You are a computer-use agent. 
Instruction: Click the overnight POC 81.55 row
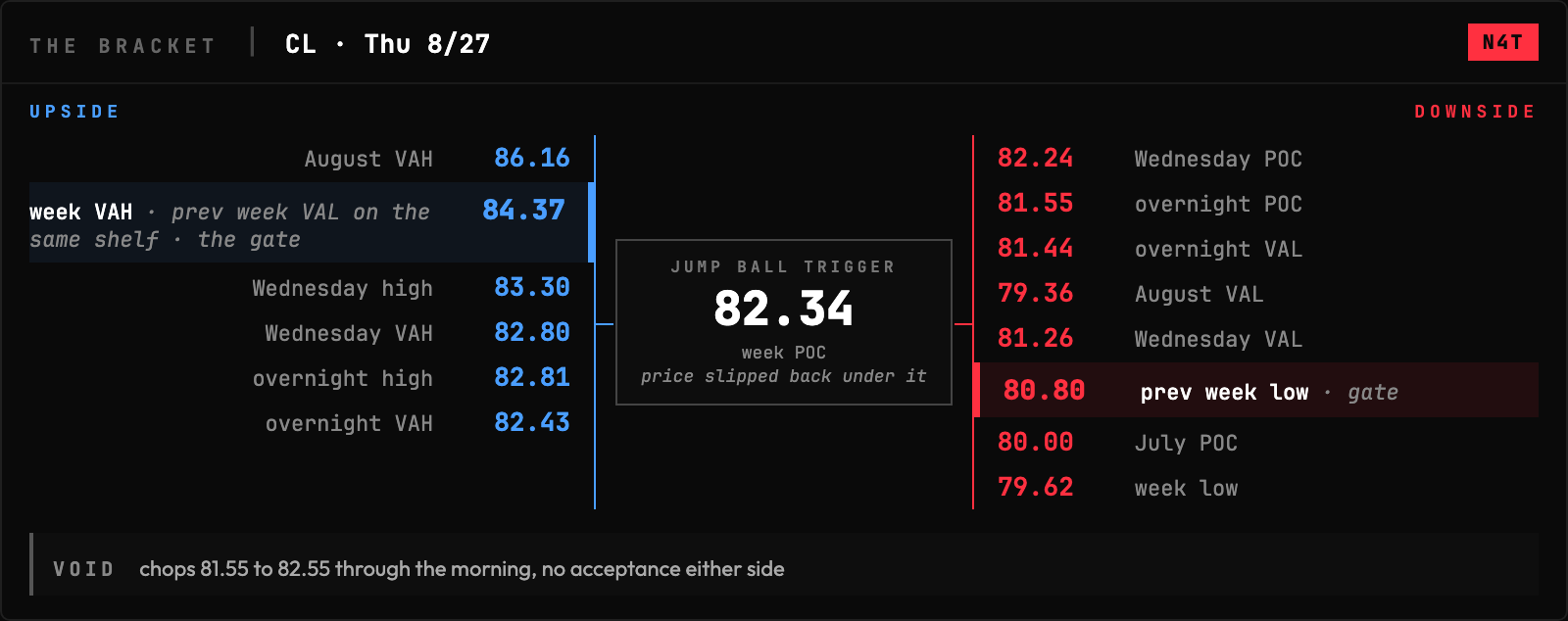click(1258, 204)
